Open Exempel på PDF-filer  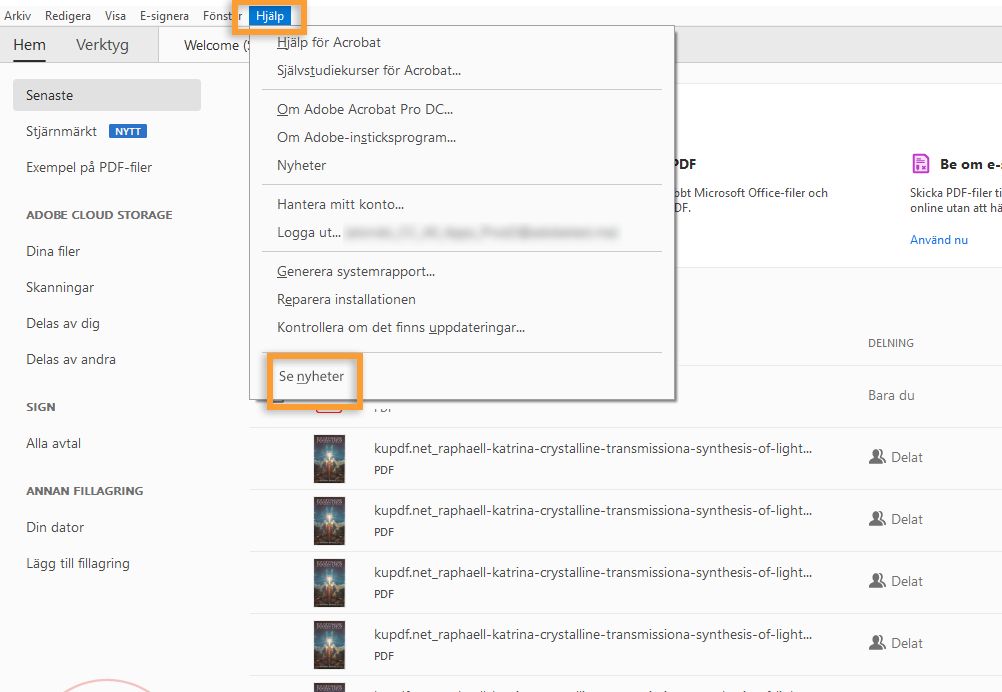point(89,167)
